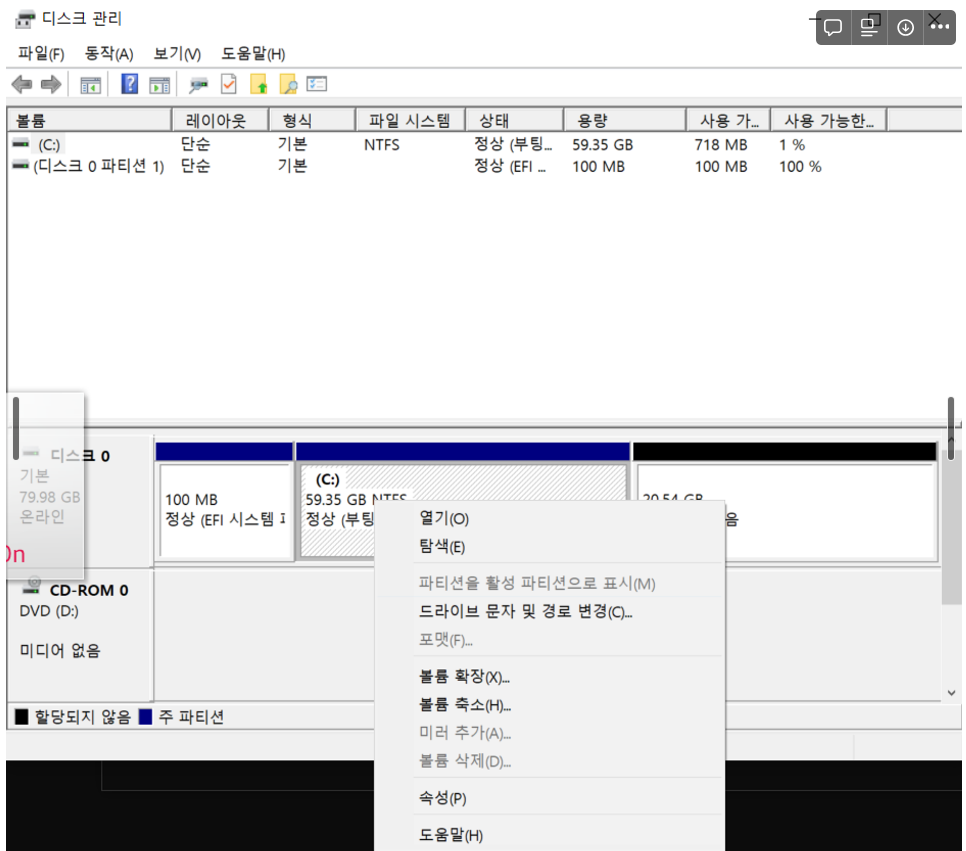Viewport: 966px width, 851px height.
Task: Click the 100 % free percent cell
Action: pos(800,166)
